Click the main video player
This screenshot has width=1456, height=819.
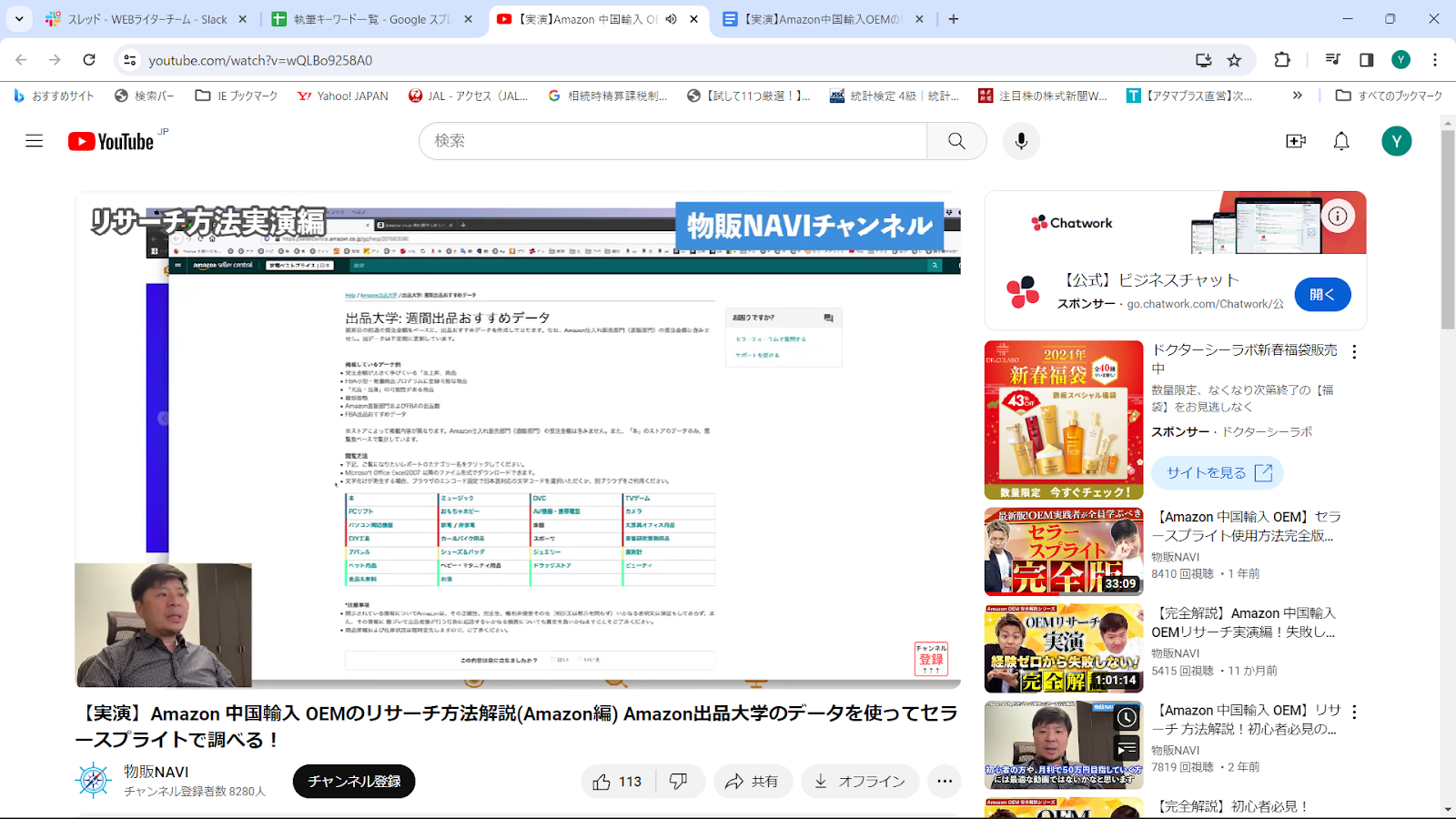[518, 440]
